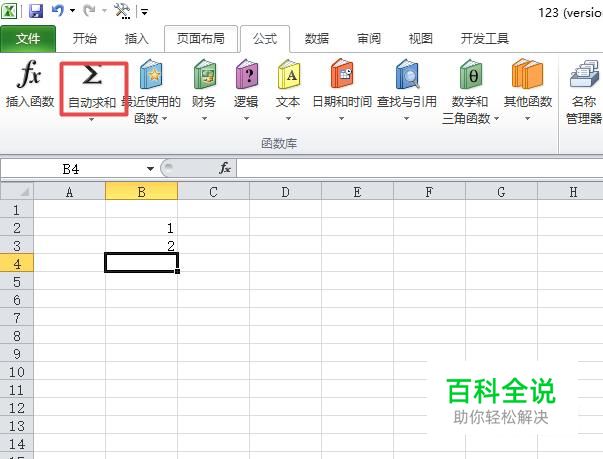Open the Text functions book icon
Viewport: 603px width, 459px height.
[x=288, y=74]
